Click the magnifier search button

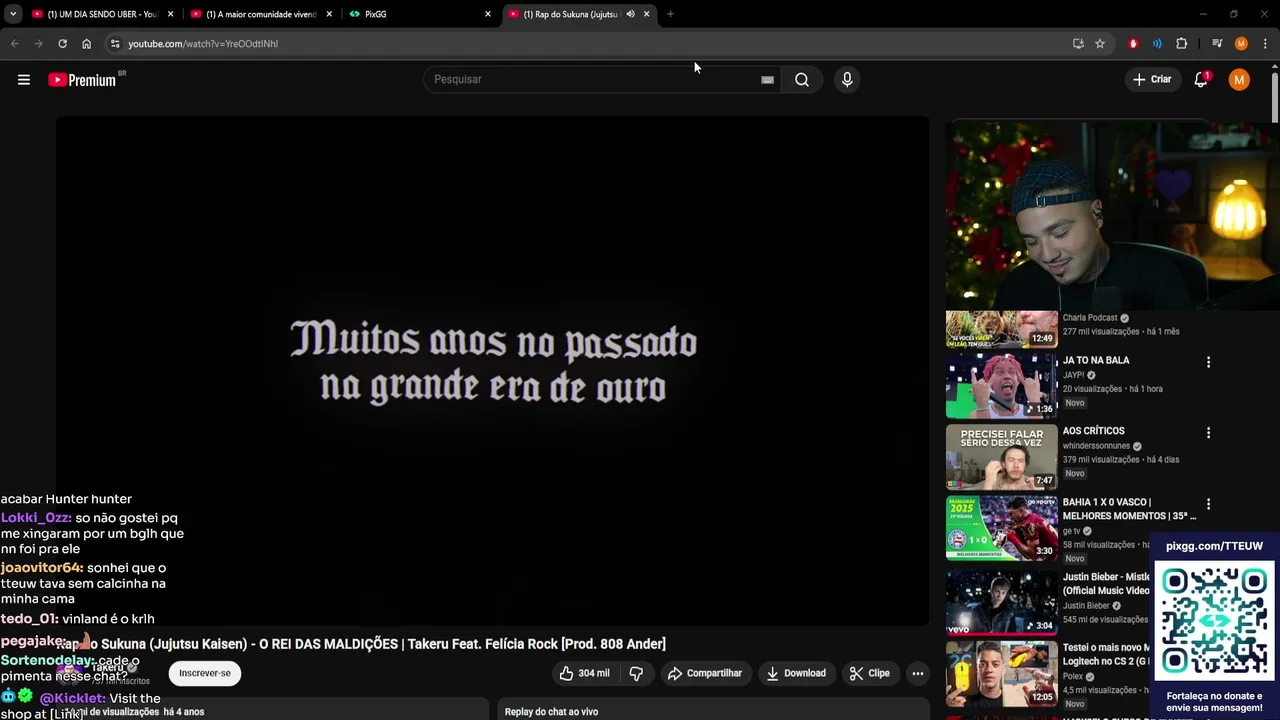tap(802, 80)
